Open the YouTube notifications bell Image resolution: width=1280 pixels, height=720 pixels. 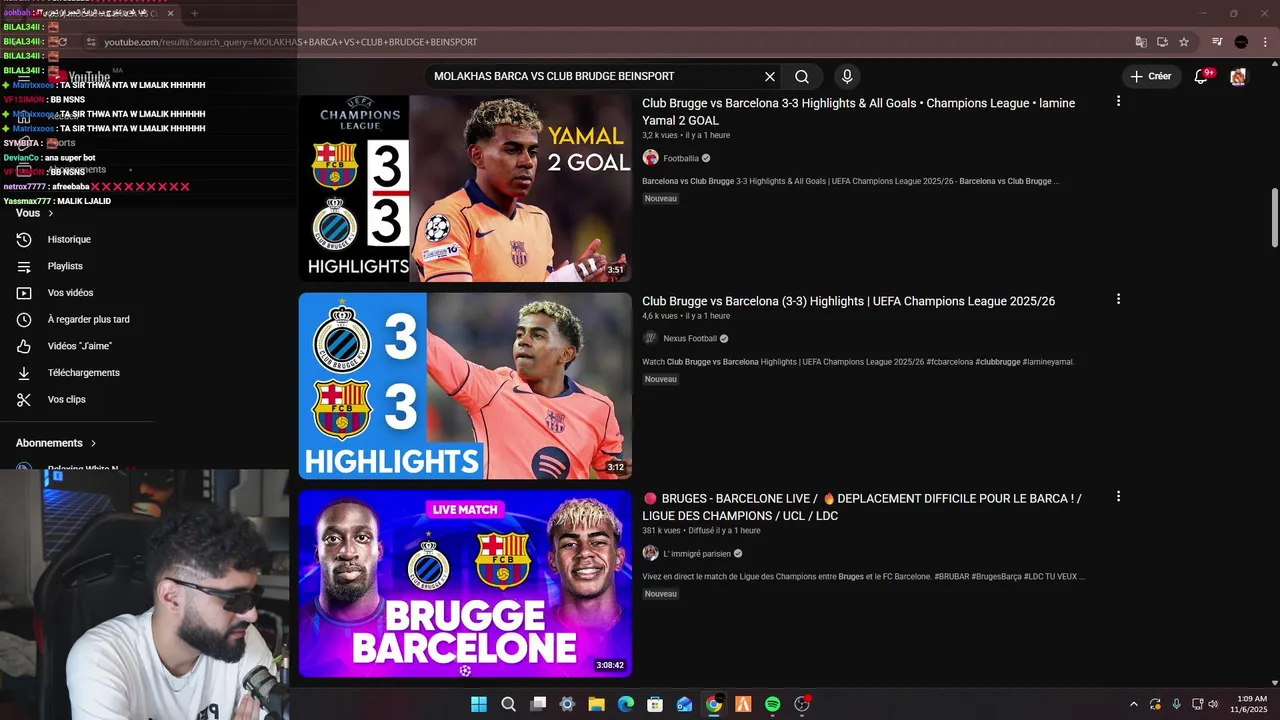[1202, 77]
